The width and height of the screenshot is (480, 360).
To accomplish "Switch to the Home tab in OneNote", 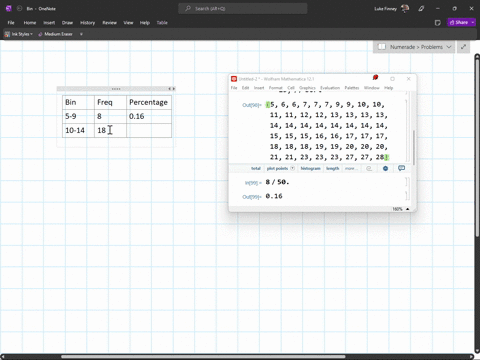I will click(x=30, y=23).
